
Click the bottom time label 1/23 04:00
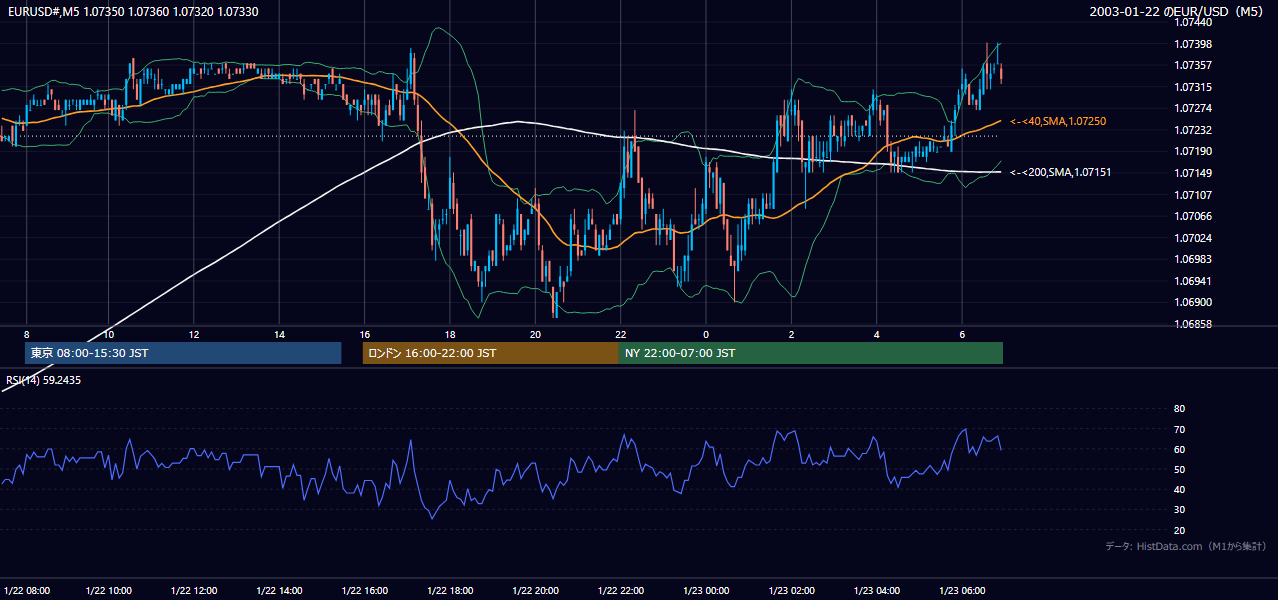pyautogui.click(x=876, y=590)
